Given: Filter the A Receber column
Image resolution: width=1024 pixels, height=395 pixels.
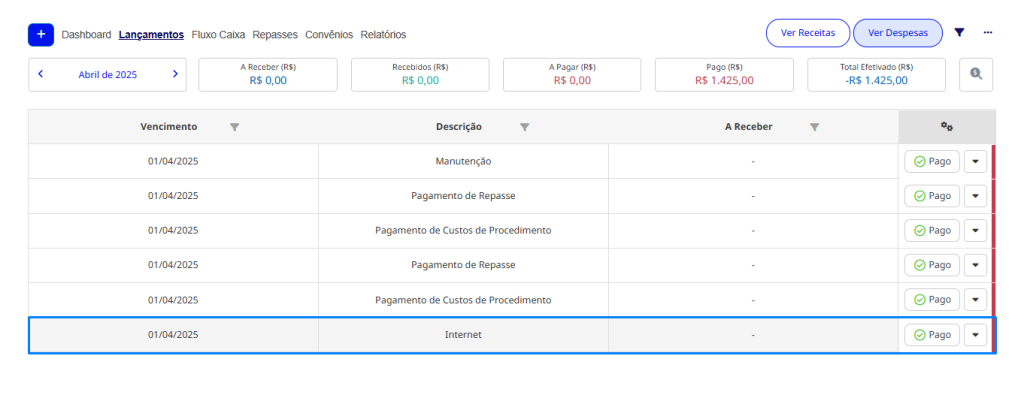Looking at the screenshot, I should pos(814,127).
